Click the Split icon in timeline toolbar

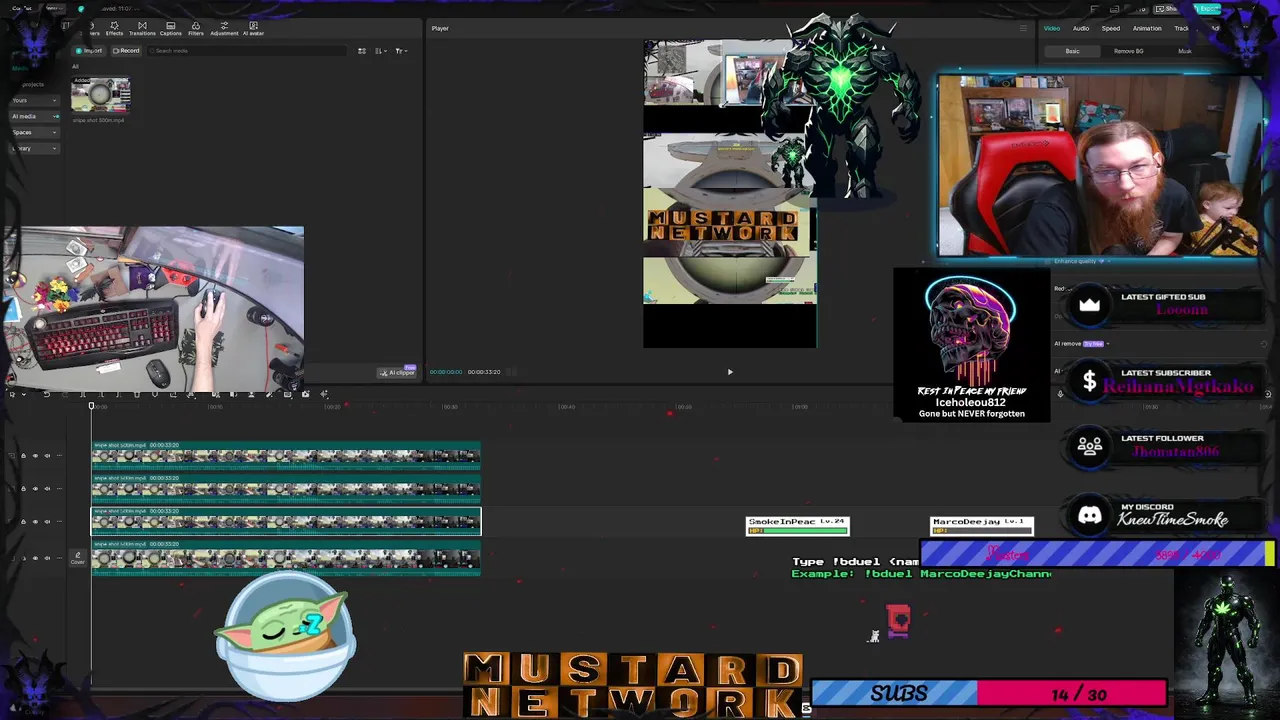(x=83, y=394)
